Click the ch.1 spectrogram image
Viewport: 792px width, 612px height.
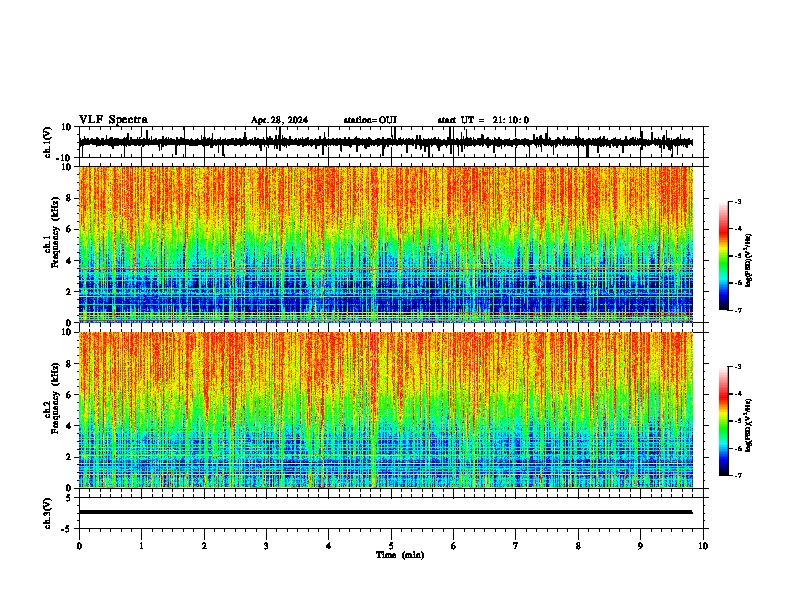[x=386, y=244]
